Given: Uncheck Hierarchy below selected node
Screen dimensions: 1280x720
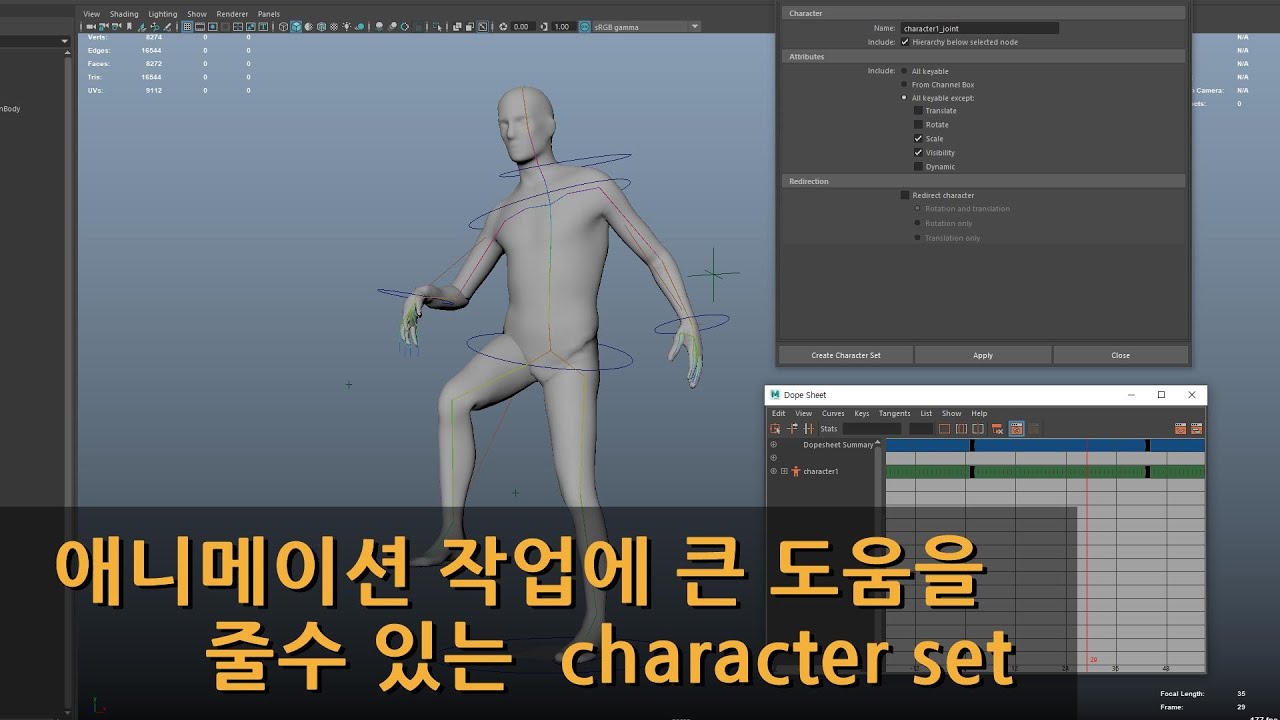Looking at the screenshot, I should coord(905,42).
